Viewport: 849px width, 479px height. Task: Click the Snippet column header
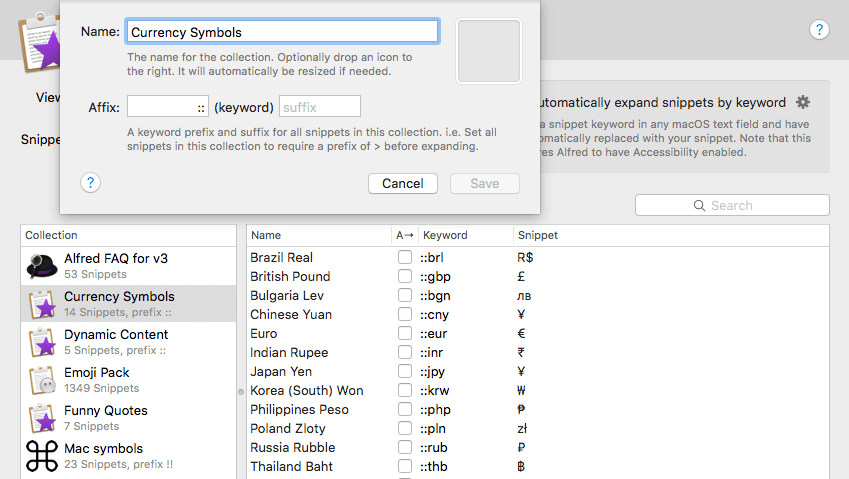[x=670, y=235]
